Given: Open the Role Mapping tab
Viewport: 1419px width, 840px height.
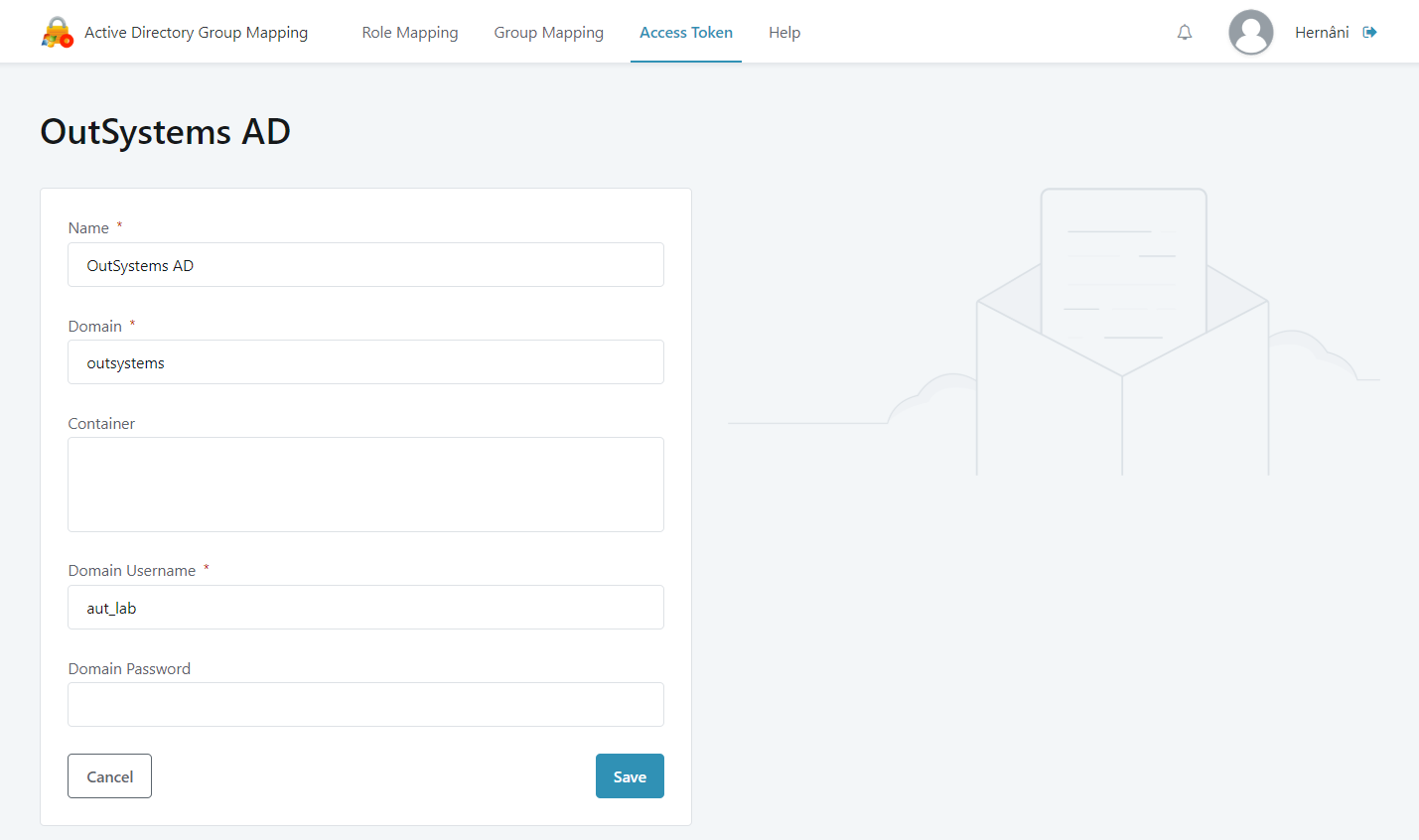Looking at the screenshot, I should [410, 33].
